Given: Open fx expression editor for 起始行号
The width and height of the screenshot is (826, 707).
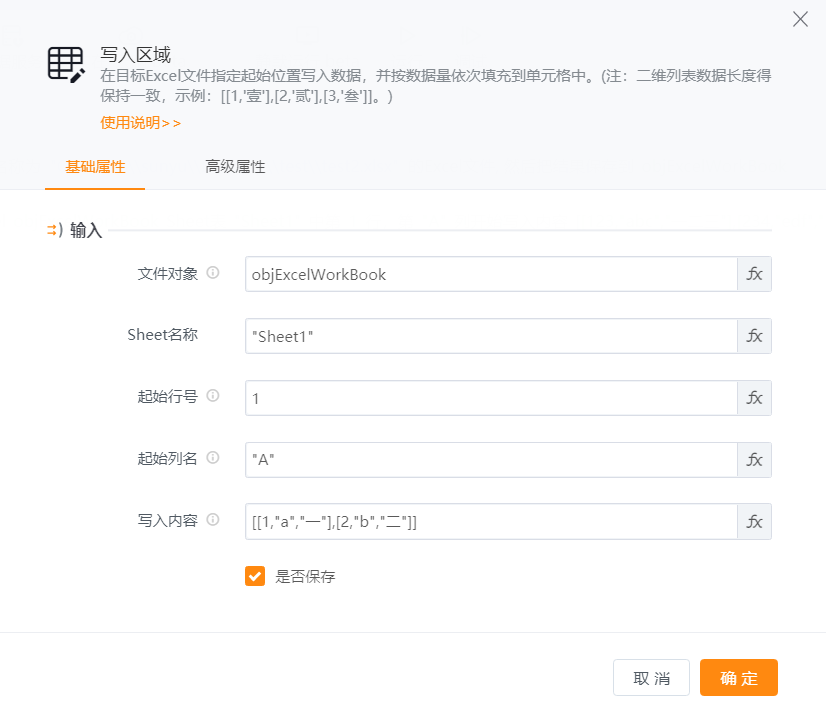Looking at the screenshot, I should point(754,398).
